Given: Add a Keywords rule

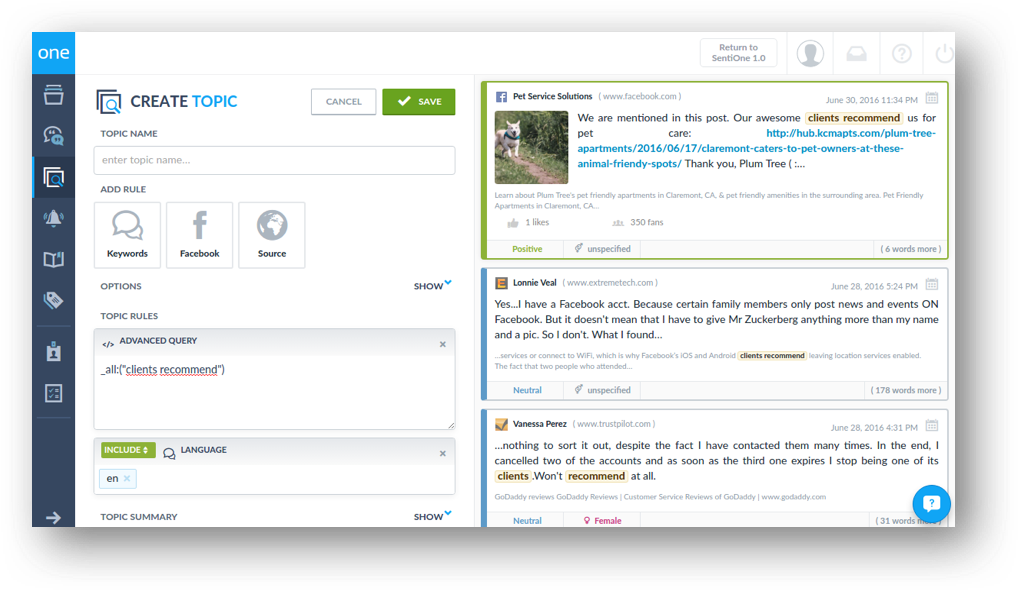Looking at the screenshot, I should tap(128, 235).
